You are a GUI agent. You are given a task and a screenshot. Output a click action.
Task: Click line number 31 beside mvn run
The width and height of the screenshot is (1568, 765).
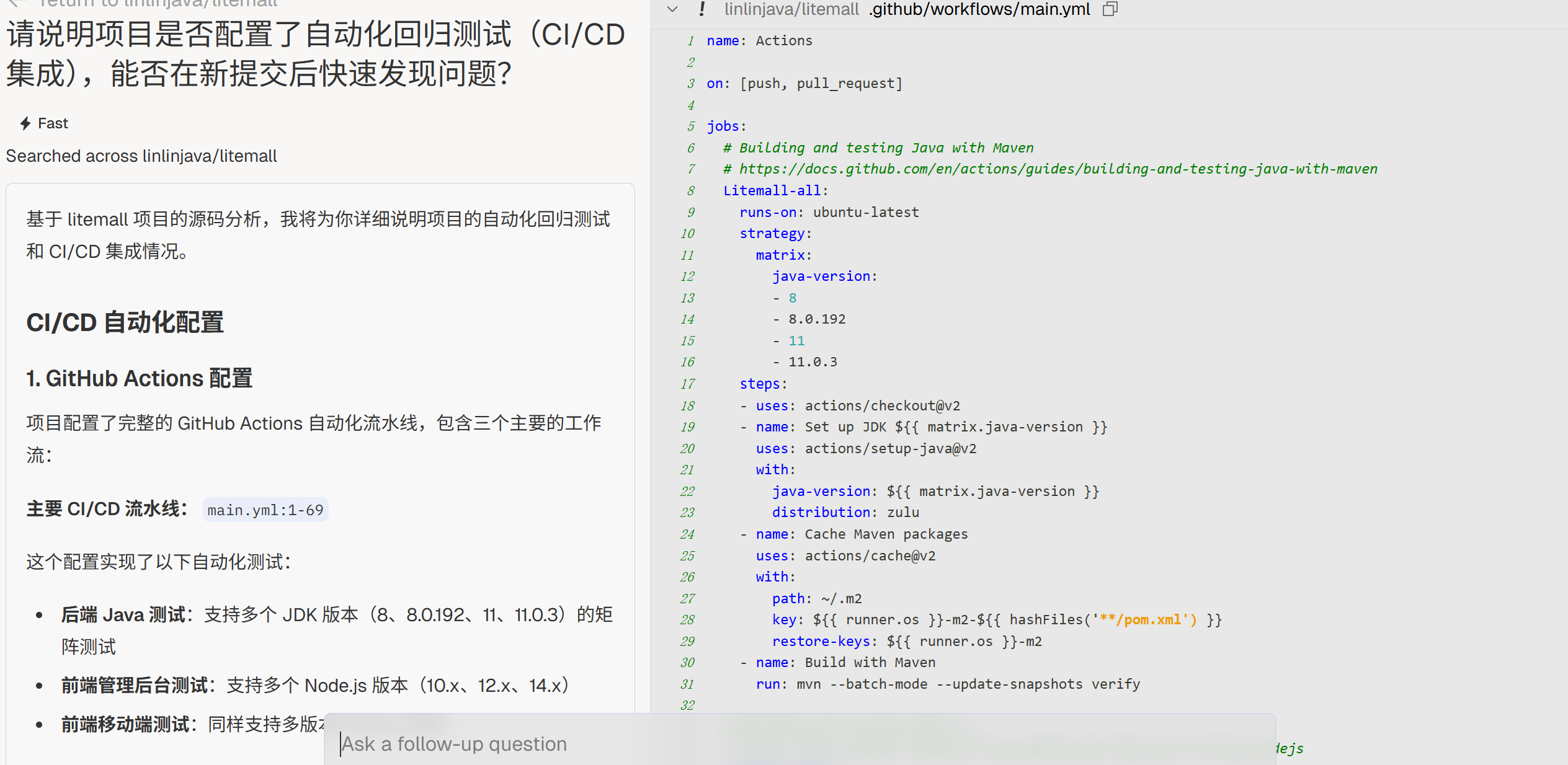tap(687, 684)
